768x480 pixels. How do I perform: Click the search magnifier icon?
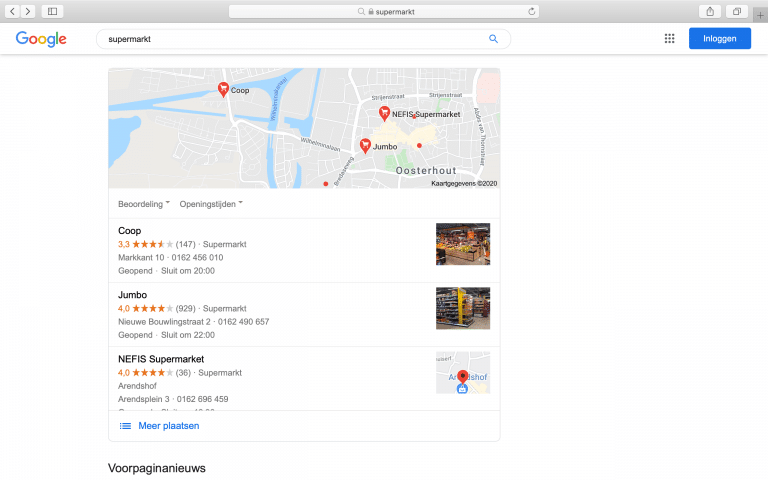493,39
